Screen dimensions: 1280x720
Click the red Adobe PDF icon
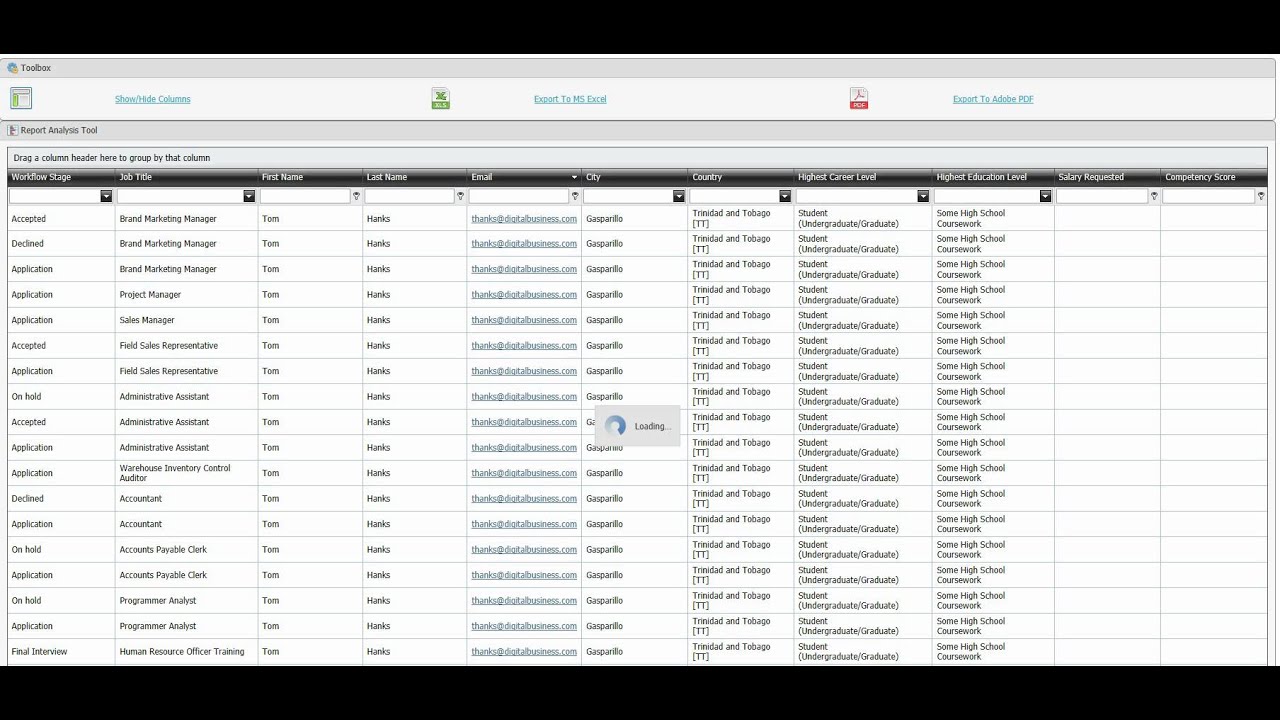[858, 98]
